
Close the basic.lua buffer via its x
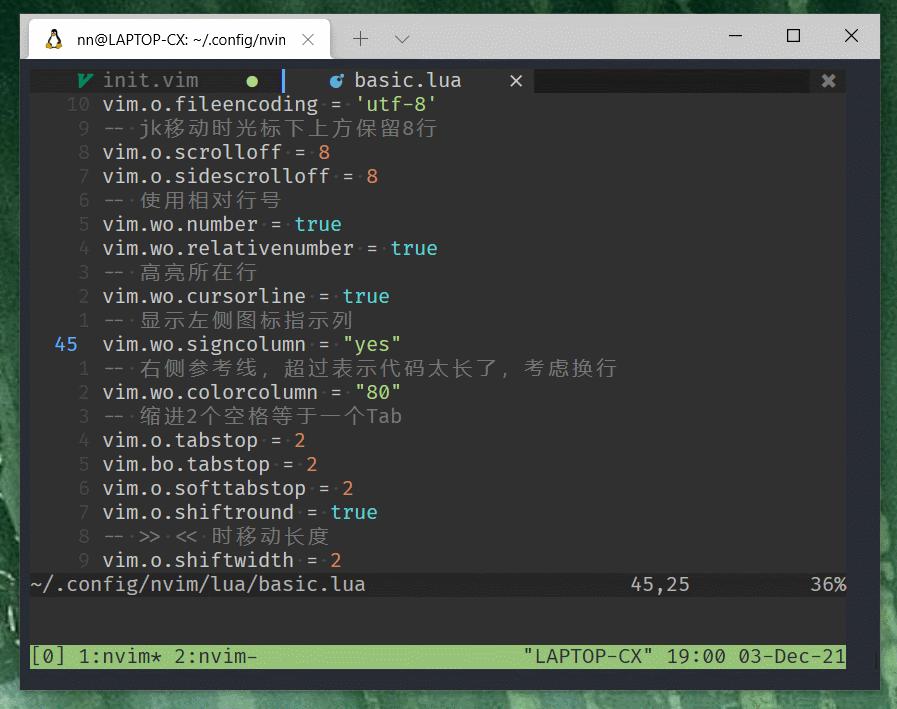click(516, 80)
